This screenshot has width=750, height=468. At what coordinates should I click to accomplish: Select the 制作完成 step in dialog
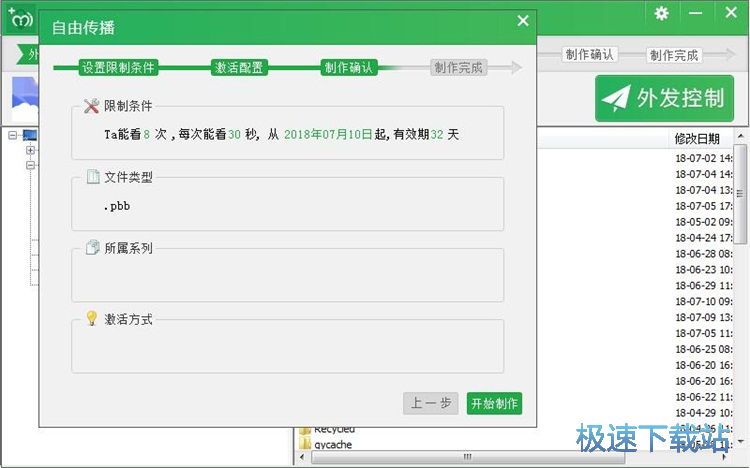pyautogui.click(x=458, y=67)
